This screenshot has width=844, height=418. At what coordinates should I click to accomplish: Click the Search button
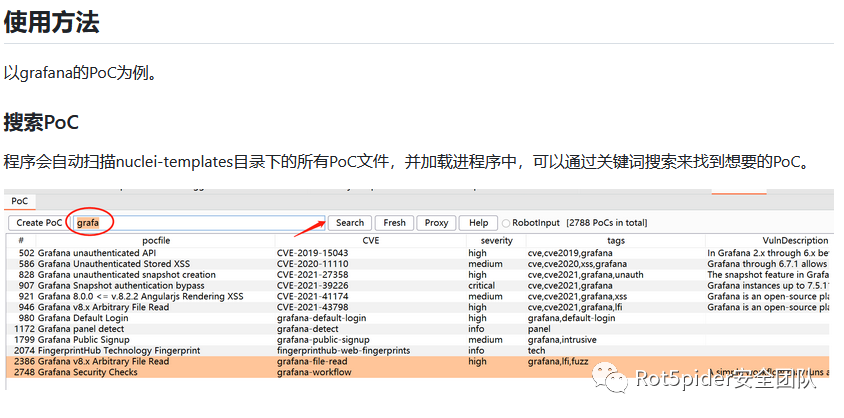click(350, 223)
